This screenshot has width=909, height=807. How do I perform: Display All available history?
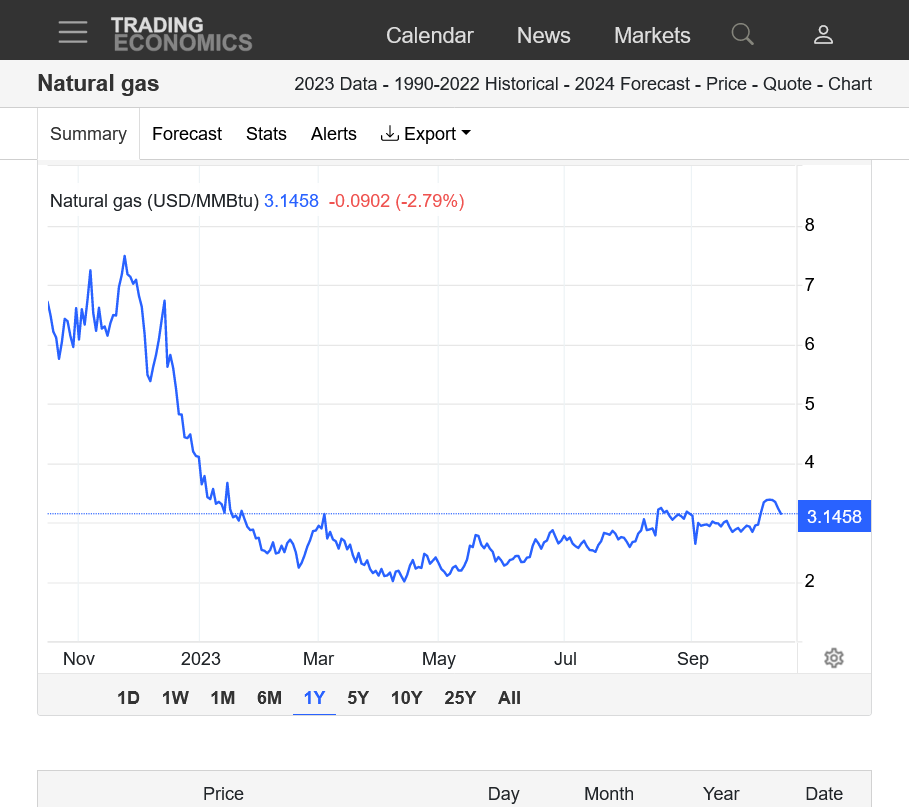tap(509, 698)
